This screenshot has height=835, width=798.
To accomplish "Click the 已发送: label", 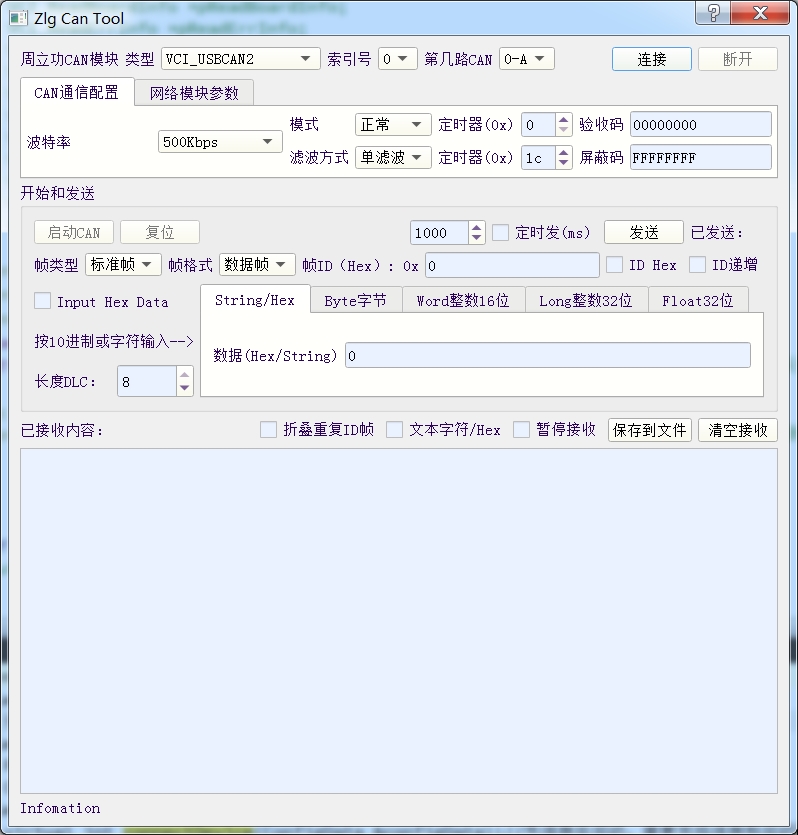I will pyautogui.click(x=717, y=232).
